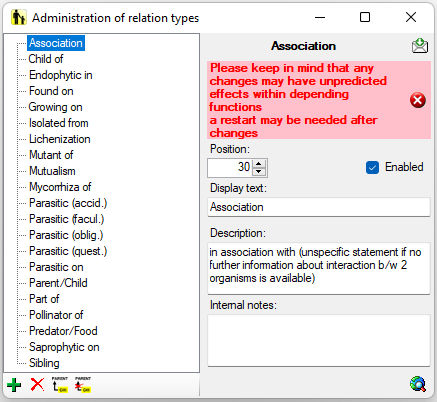Click the globe magnifier search icon
This screenshot has width=437, height=402.
click(418, 384)
